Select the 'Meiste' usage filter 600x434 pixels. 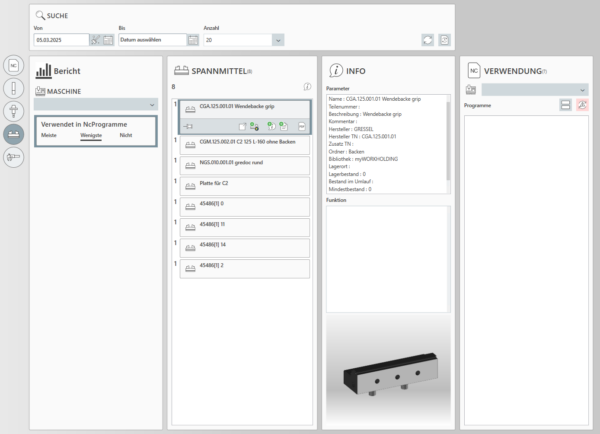48,134
